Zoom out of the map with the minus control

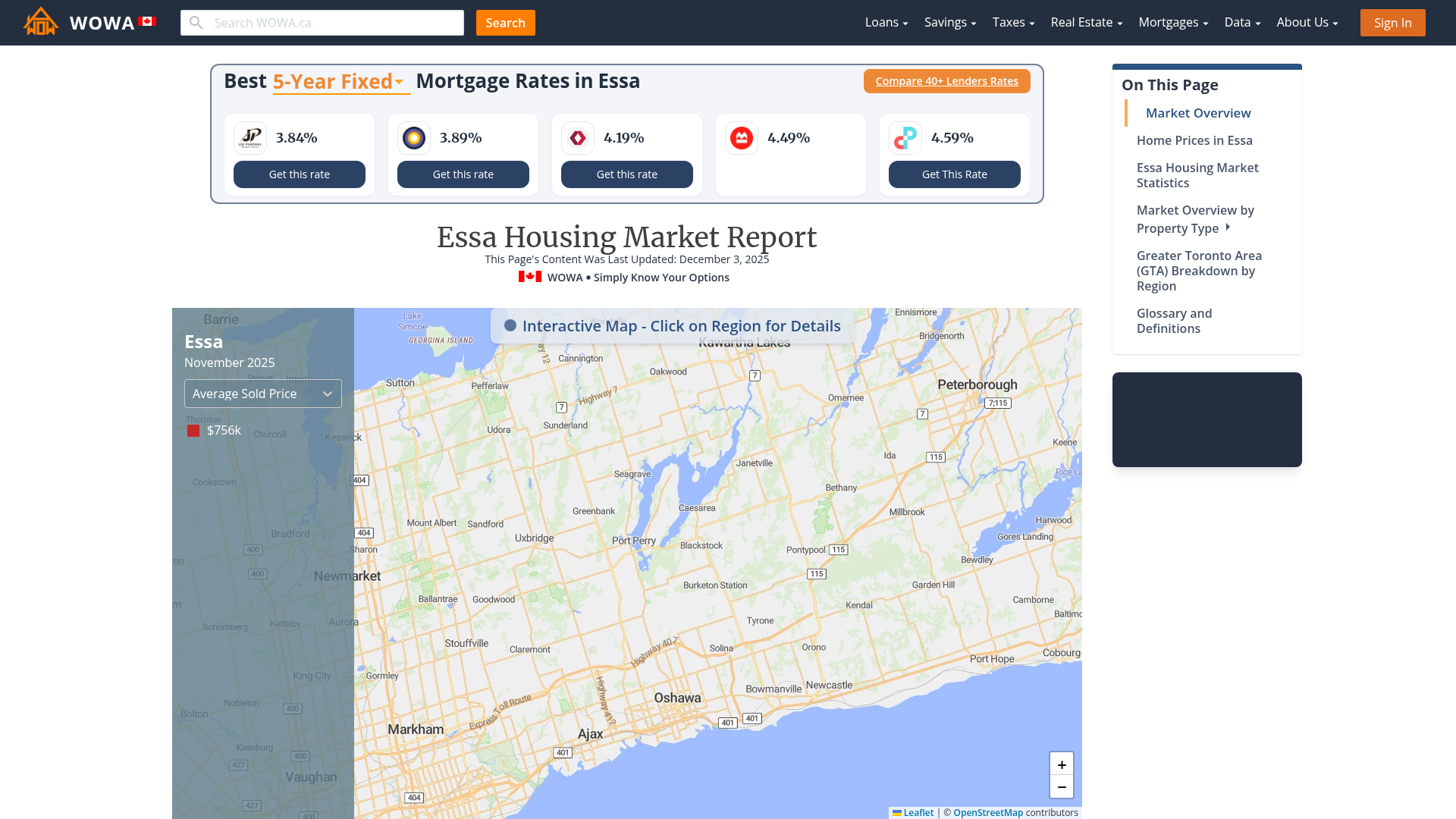(x=1062, y=787)
